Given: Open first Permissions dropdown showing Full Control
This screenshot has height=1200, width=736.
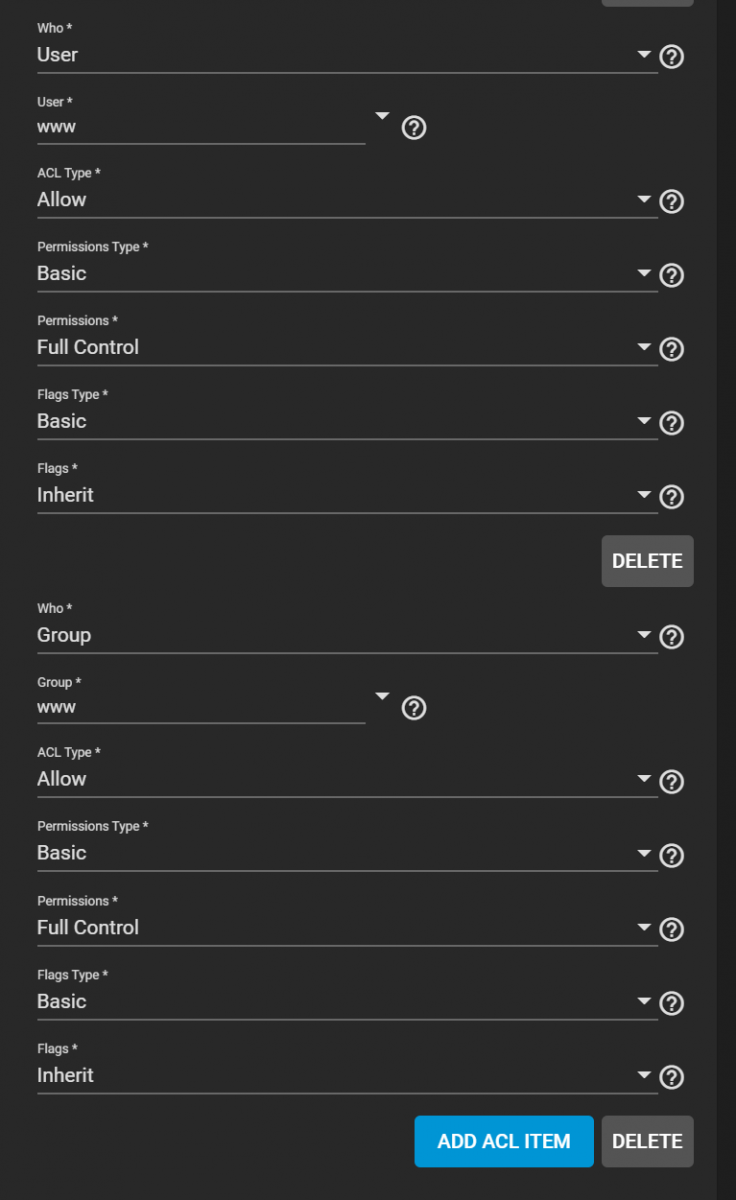Looking at the screenshot, I should click(x=347, y=347).
